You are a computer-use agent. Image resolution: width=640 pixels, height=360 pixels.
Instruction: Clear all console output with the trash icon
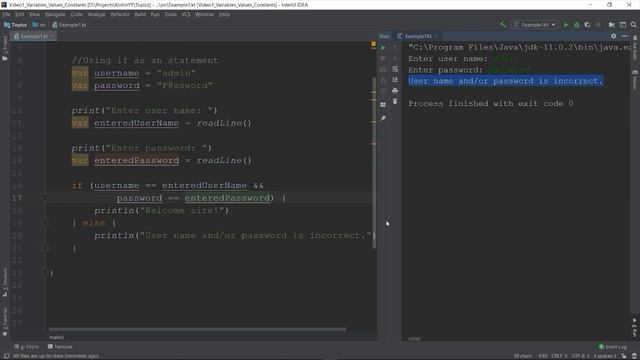[x=395, y=101]
